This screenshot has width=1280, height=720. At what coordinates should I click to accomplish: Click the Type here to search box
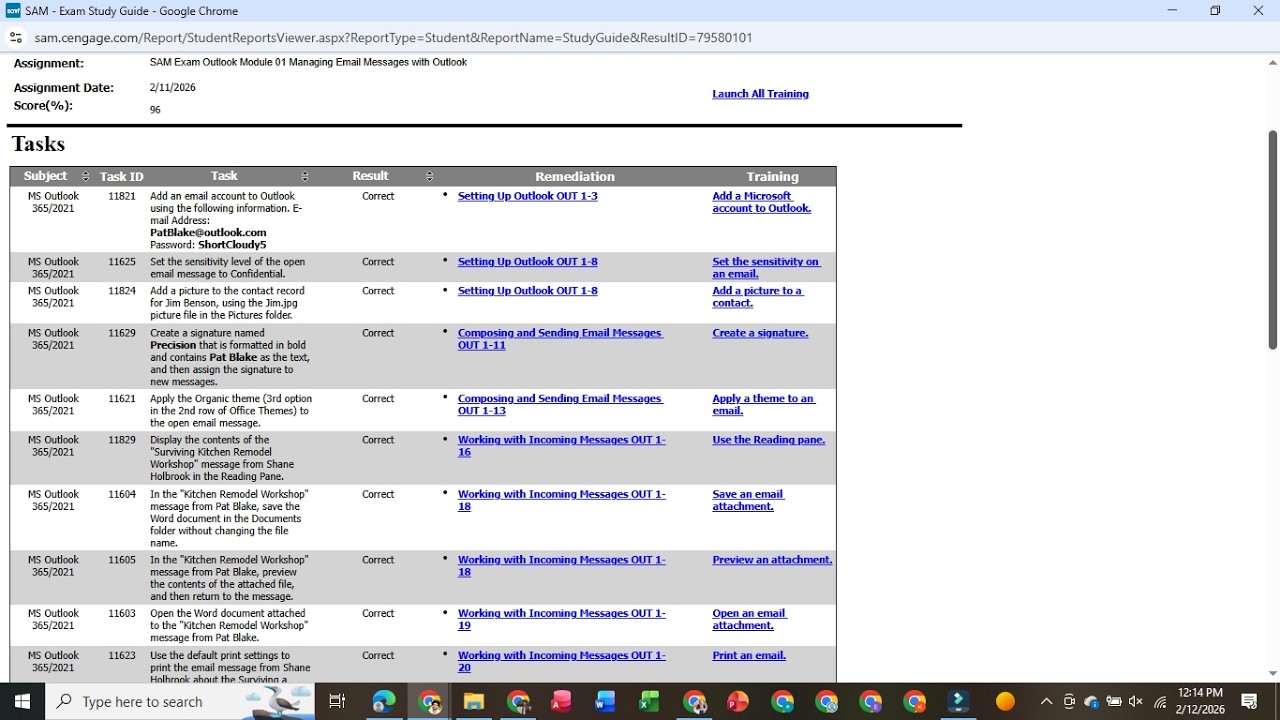(x=180, y=701)
